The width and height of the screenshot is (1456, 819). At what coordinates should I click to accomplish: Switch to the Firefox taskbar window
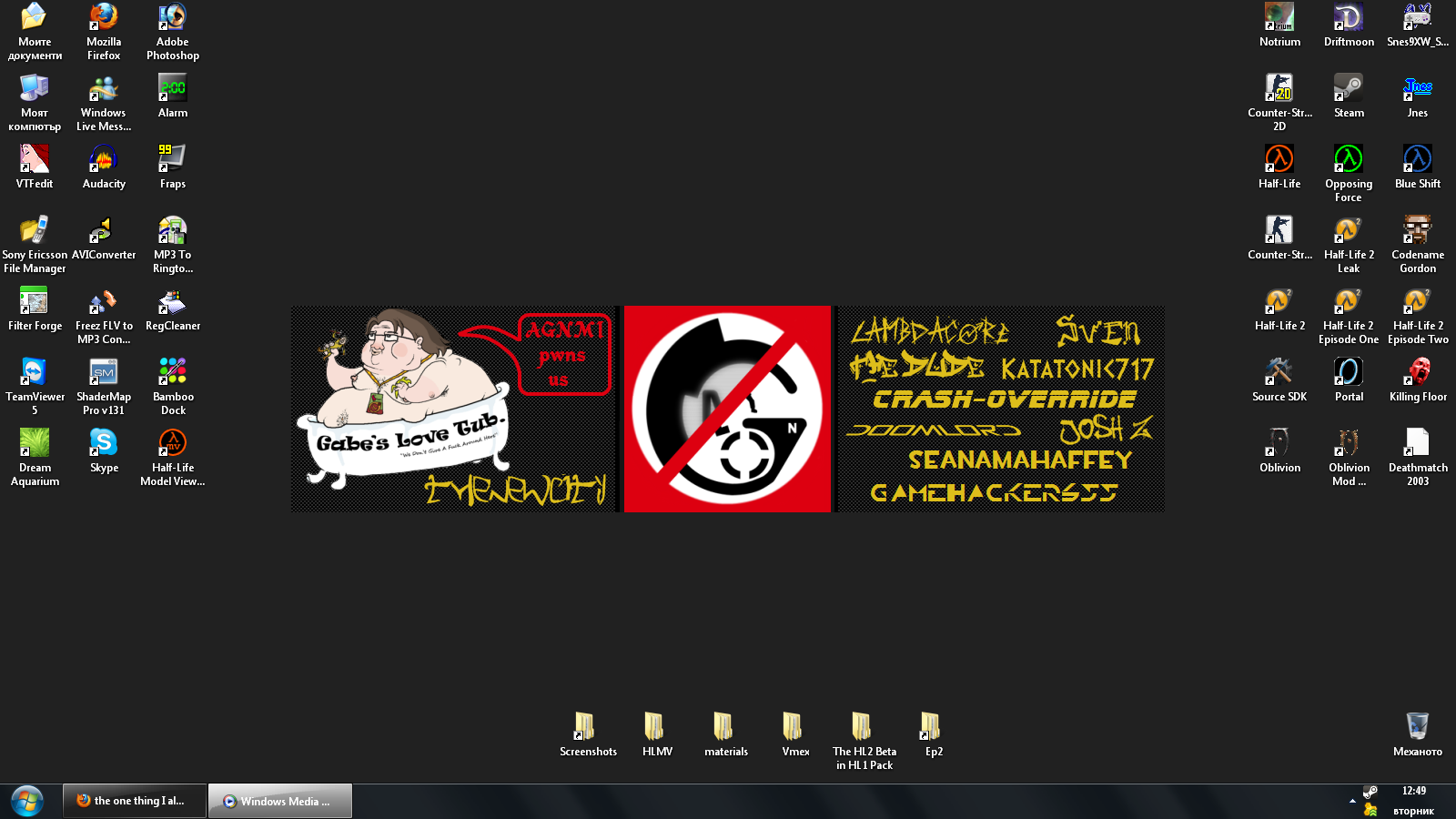click(135, 801)
